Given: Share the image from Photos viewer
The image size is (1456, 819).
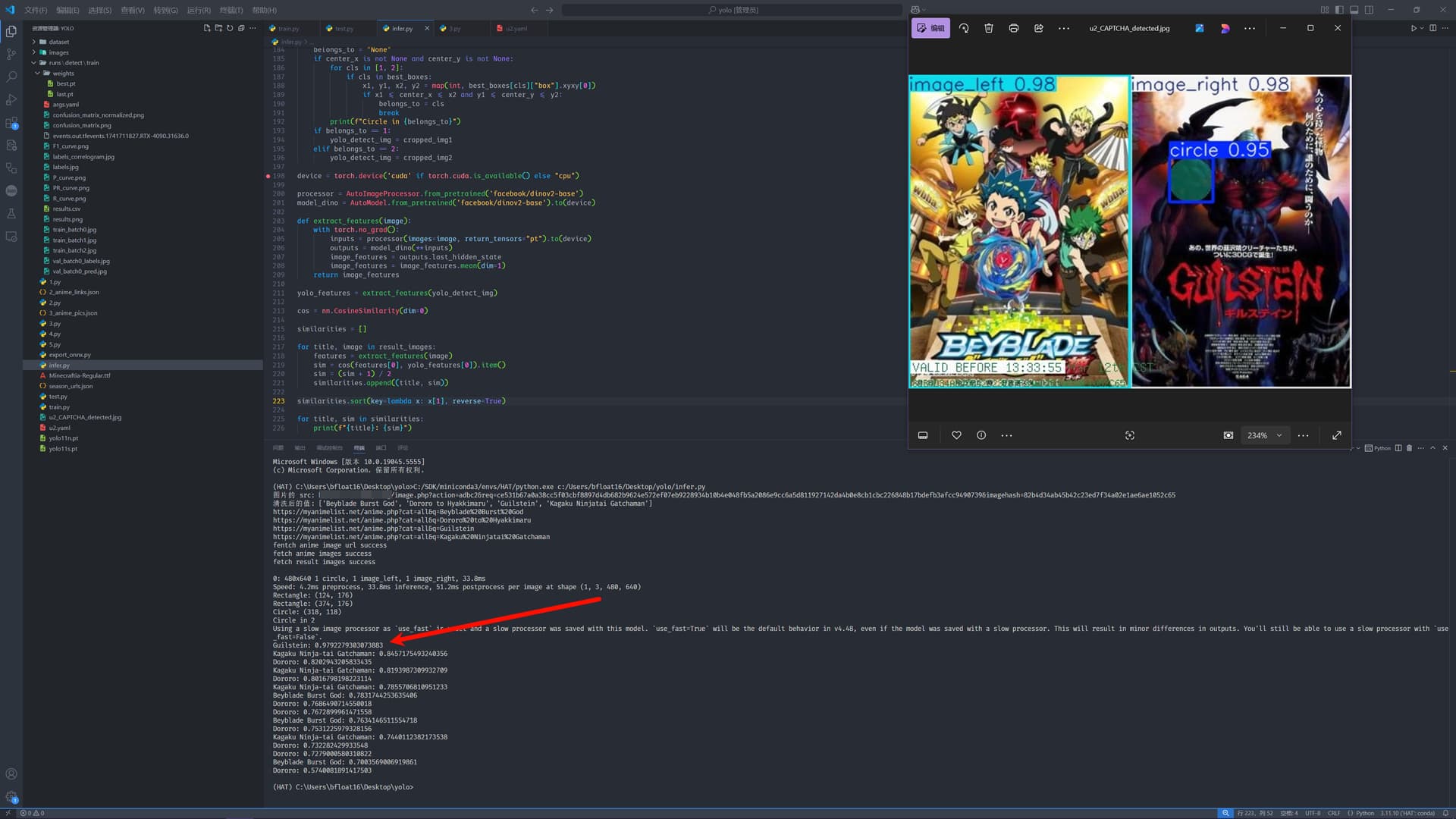Looking at the screenshot, I should point(1039,28).
